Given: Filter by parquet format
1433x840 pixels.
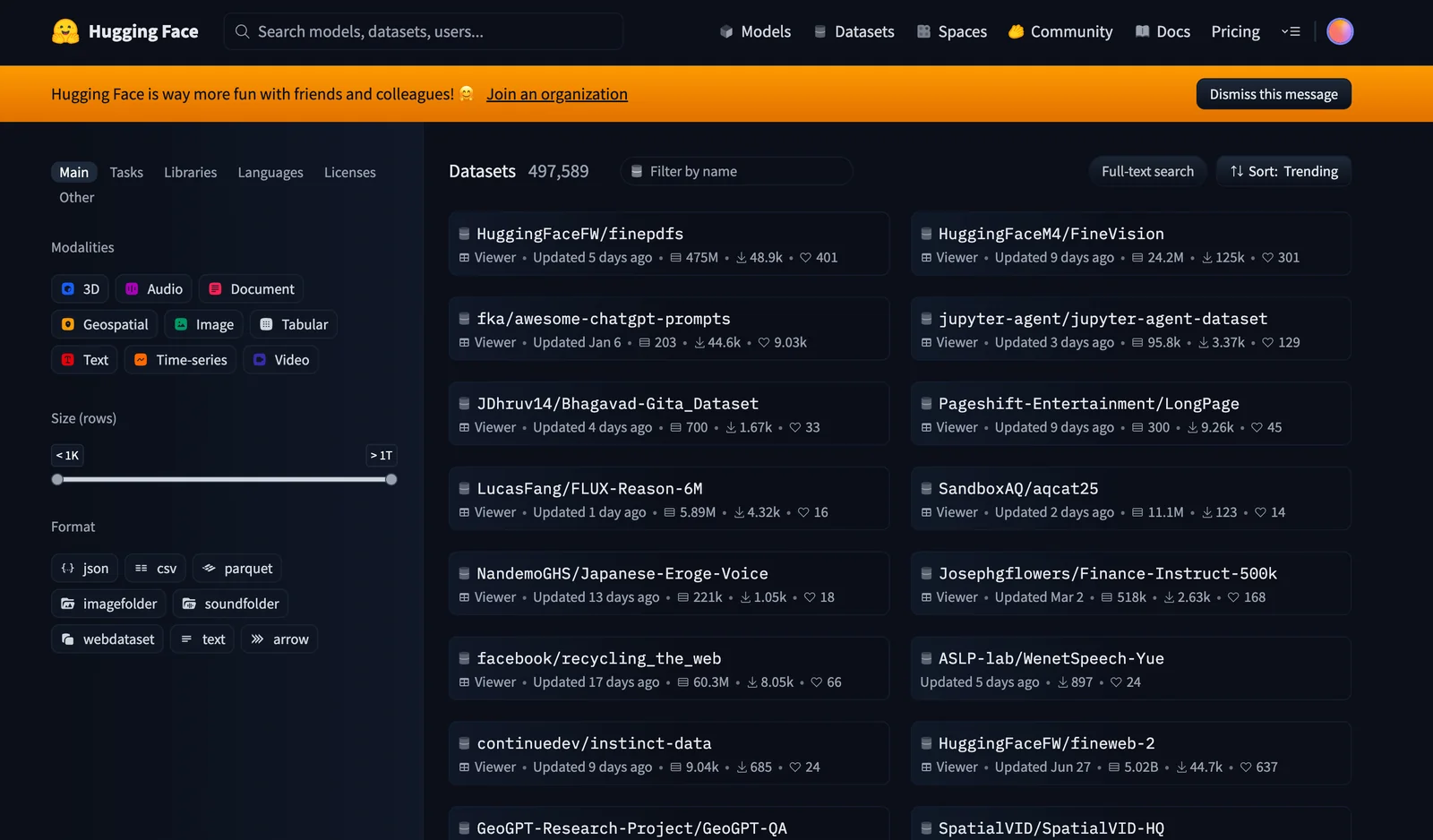Looking at the screenshot, I should pos(236,568).
